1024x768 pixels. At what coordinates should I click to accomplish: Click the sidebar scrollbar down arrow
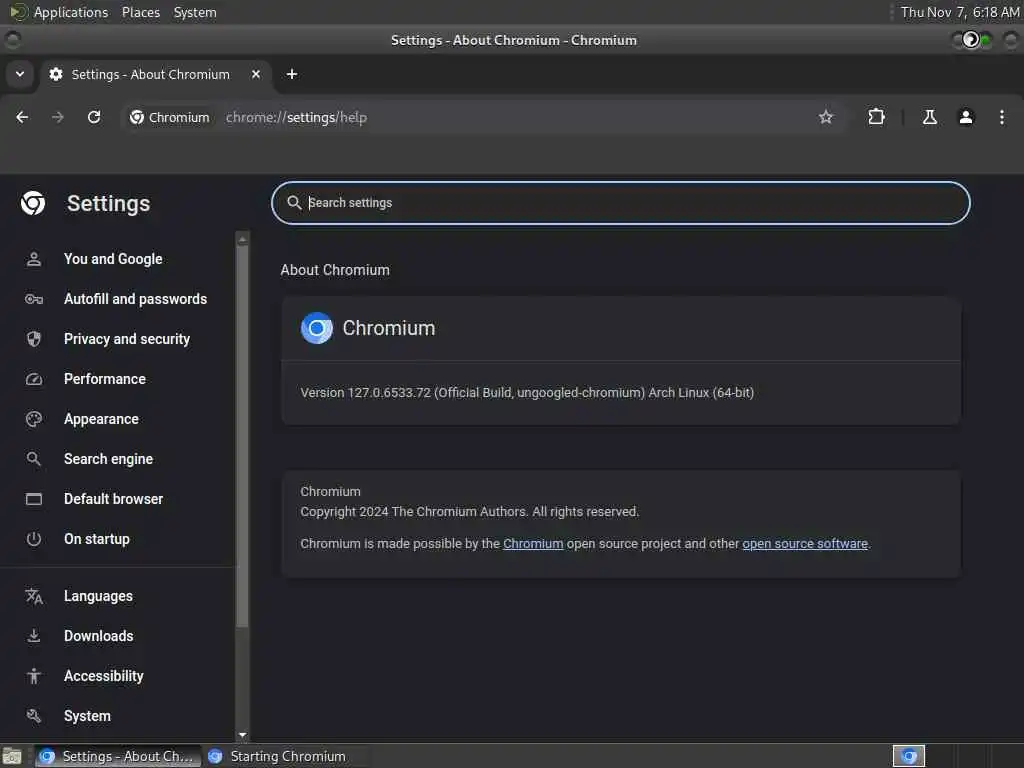(242, 735)
